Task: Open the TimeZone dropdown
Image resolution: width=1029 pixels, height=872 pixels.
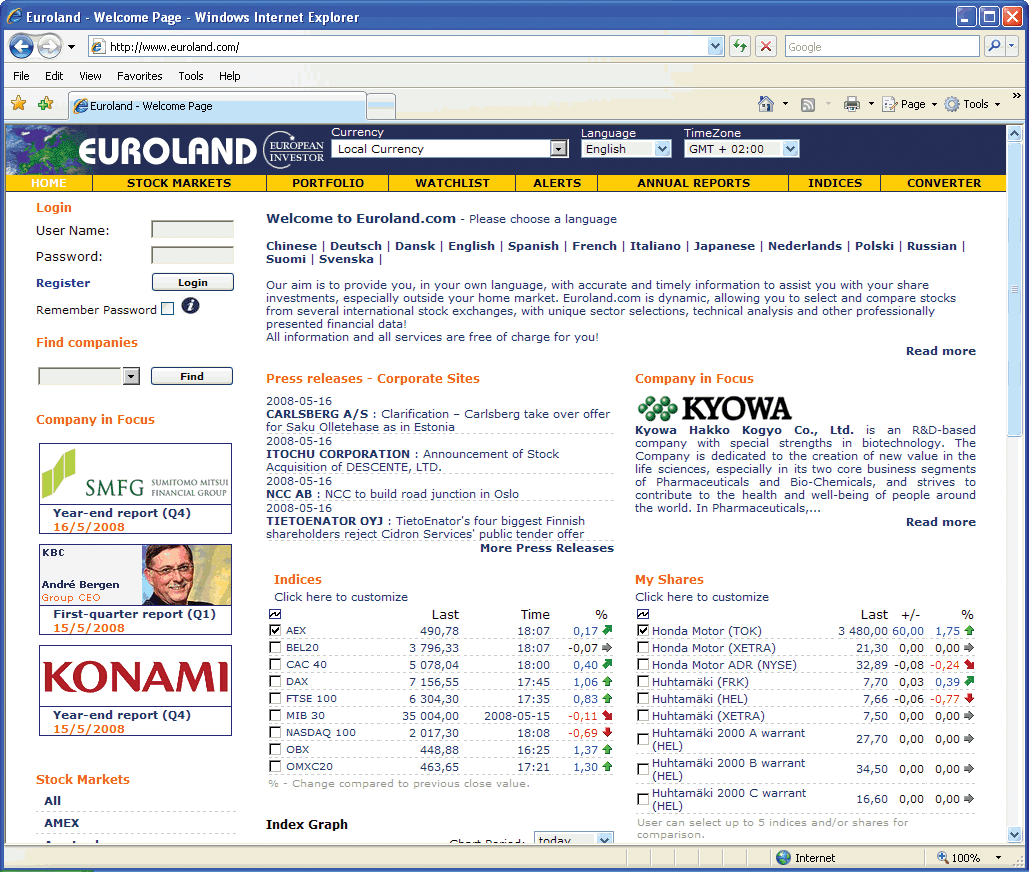Action: pyautogui.click(x=790, y=149)
